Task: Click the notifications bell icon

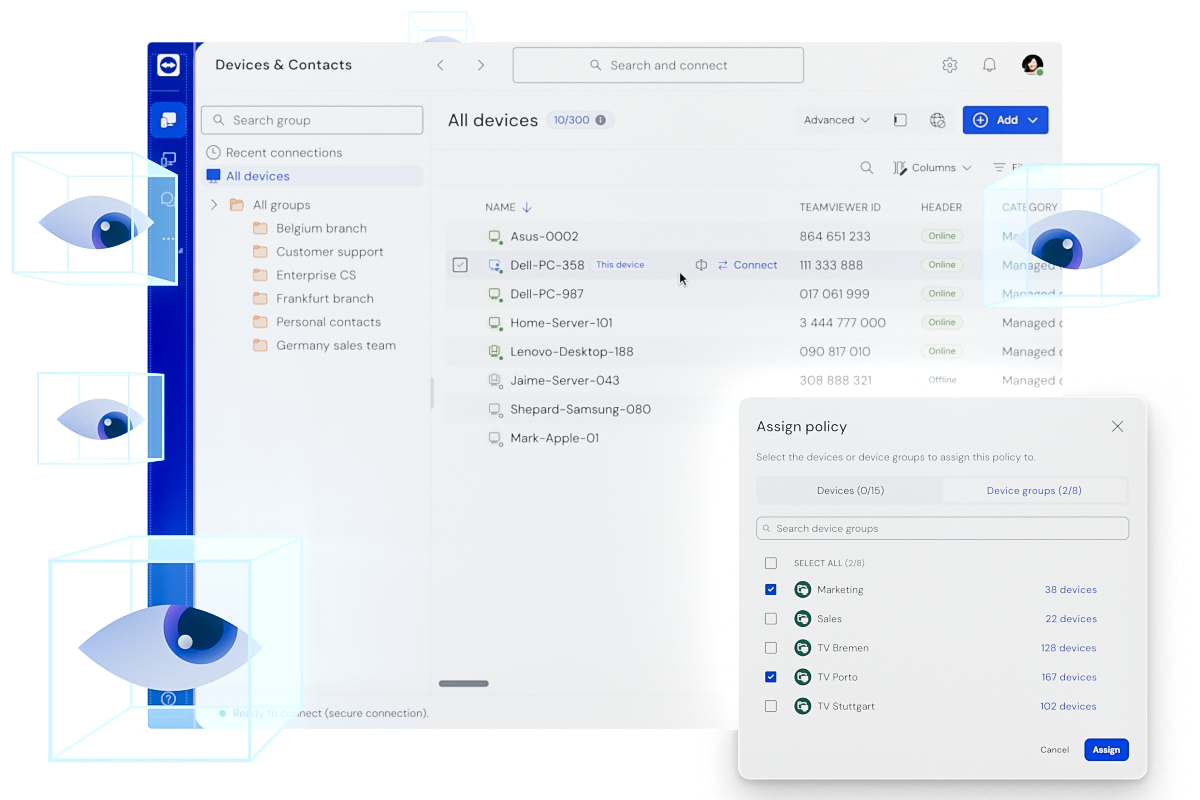Action: coord(989,64)
